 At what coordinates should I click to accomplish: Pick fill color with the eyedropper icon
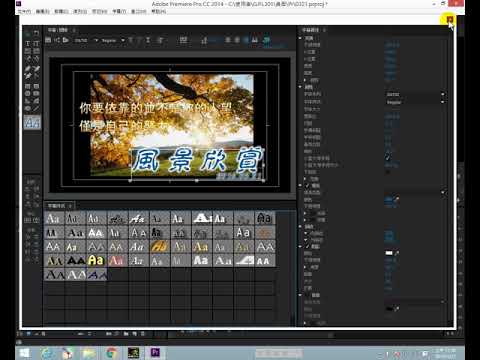click(x=396, y=199)
